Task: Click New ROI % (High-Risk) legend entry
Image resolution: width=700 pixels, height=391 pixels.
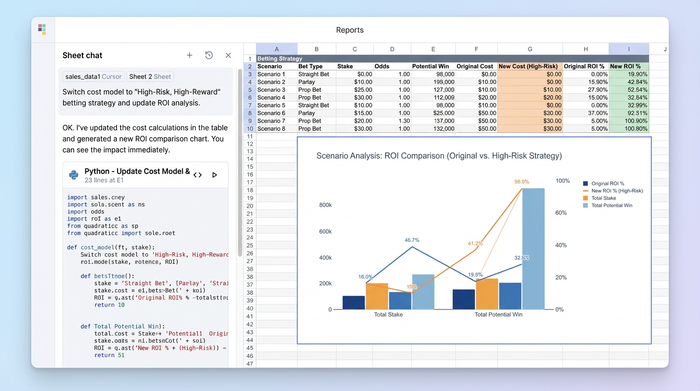Action: tap(613, 191)
